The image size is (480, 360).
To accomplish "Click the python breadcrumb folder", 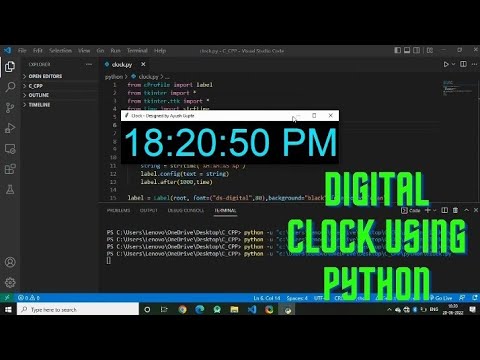I will click(x=114, y=77).
